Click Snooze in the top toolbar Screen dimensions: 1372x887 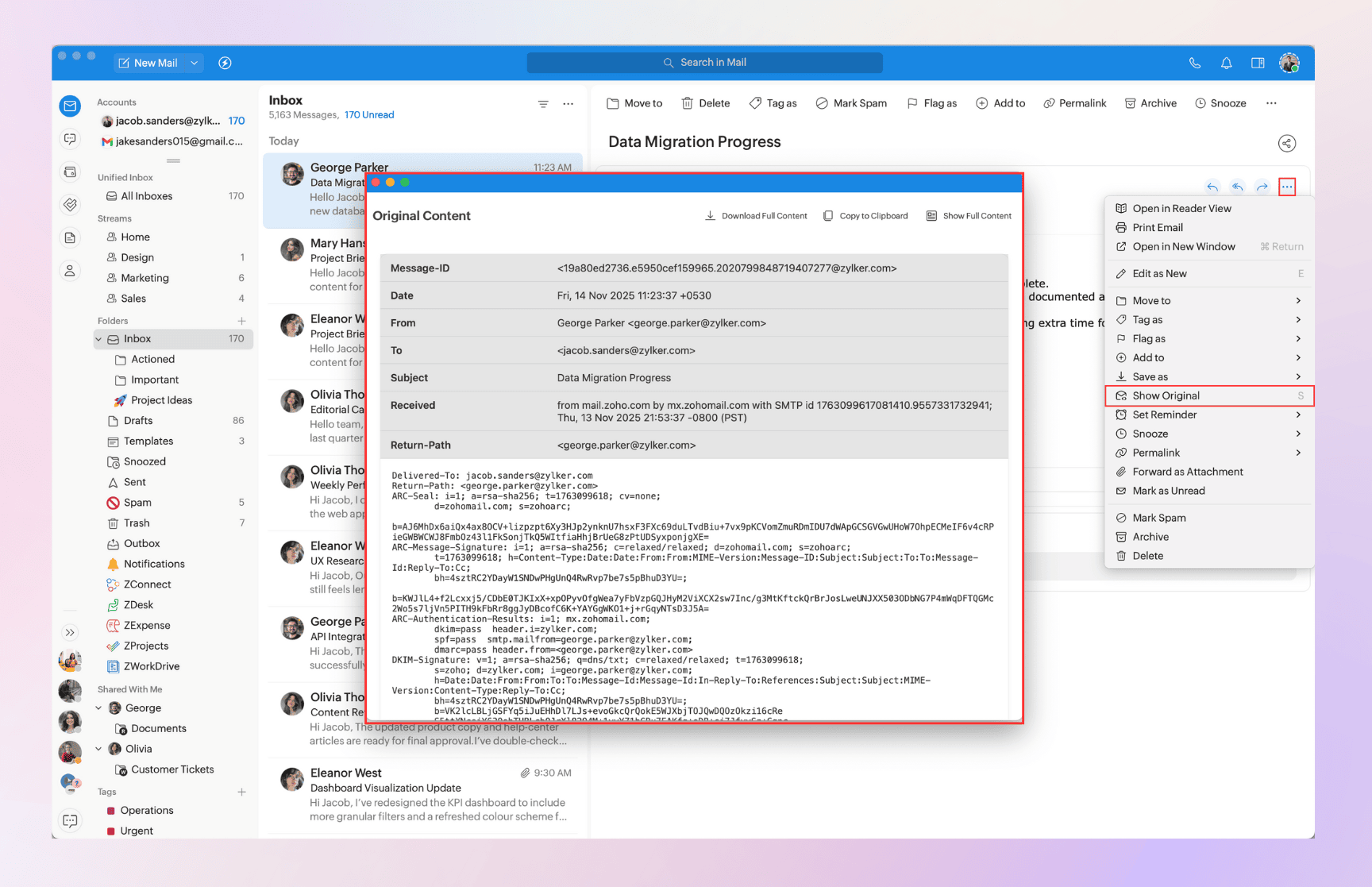(x=1221, y=103)
